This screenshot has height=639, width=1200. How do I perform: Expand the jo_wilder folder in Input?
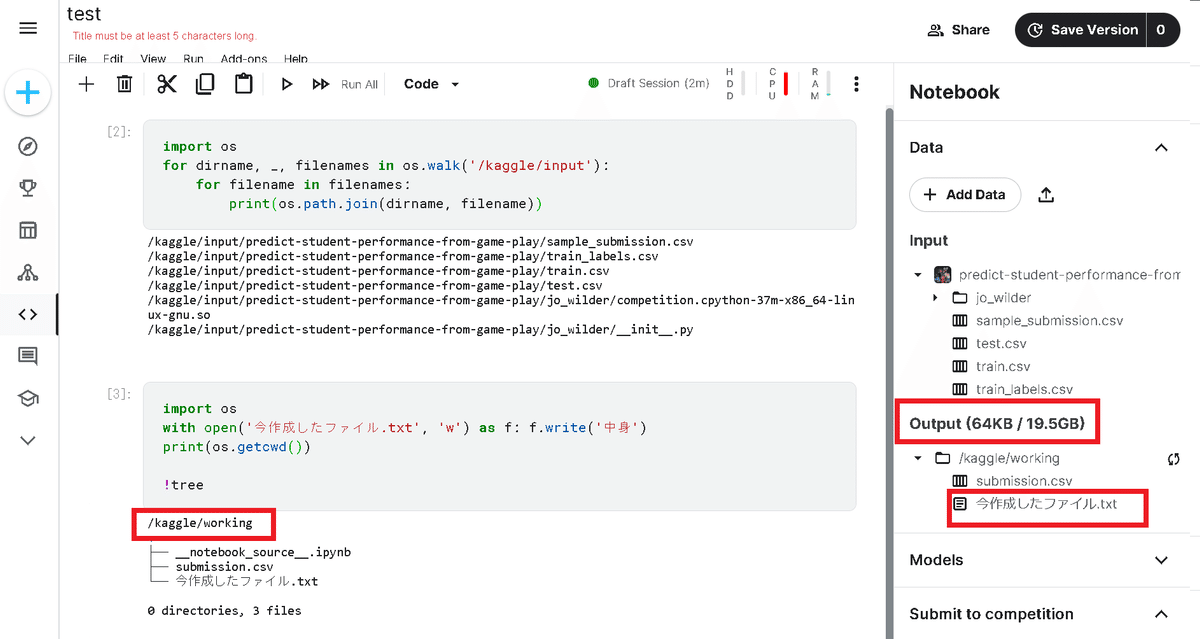pos(937,297)
